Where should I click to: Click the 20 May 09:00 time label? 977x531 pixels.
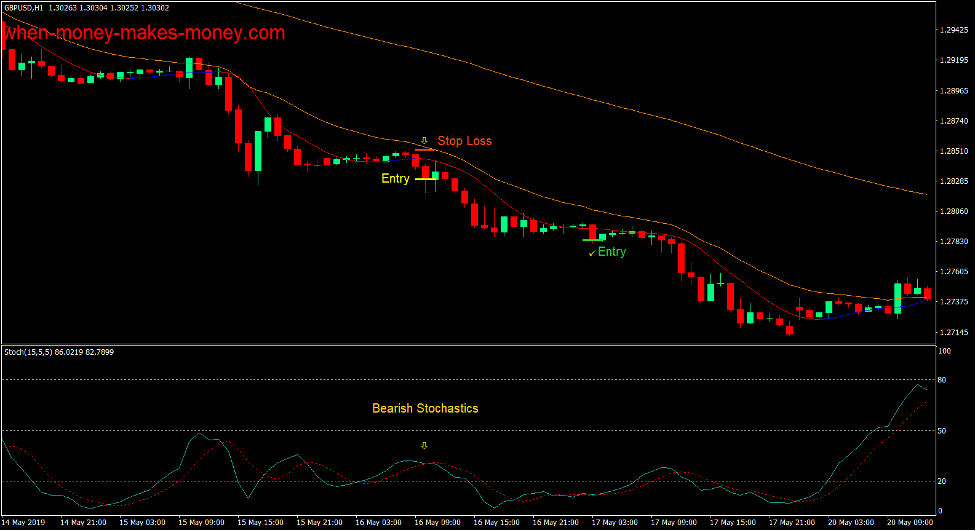pos(912,523)
